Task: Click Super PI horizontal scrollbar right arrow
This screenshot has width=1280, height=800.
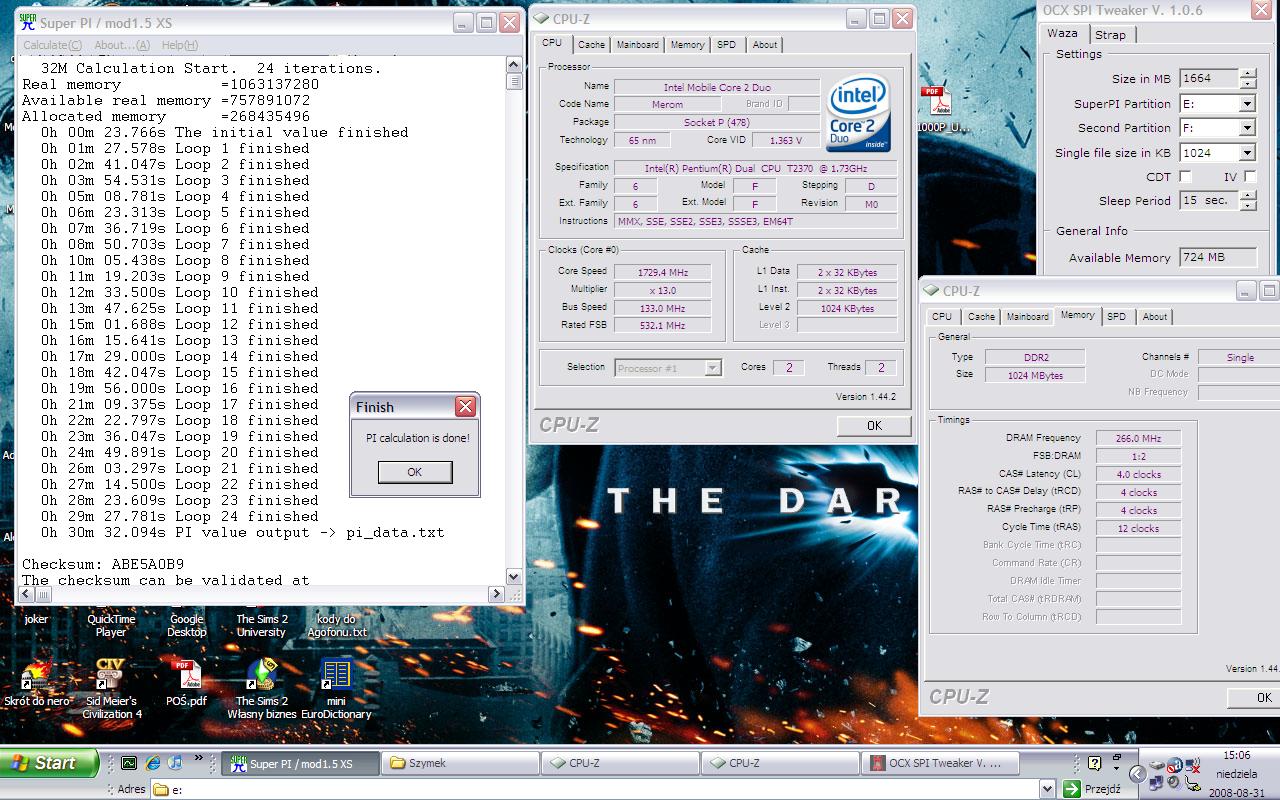Action: [x=497, y=594]
